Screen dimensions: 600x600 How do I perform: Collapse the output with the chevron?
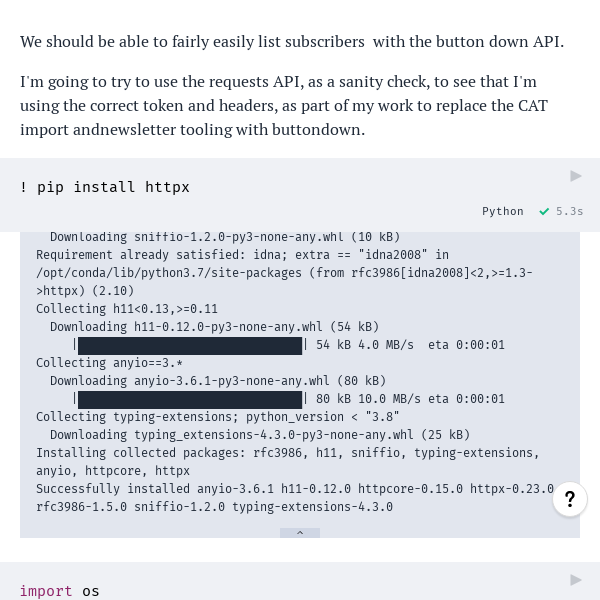[300, 533]
